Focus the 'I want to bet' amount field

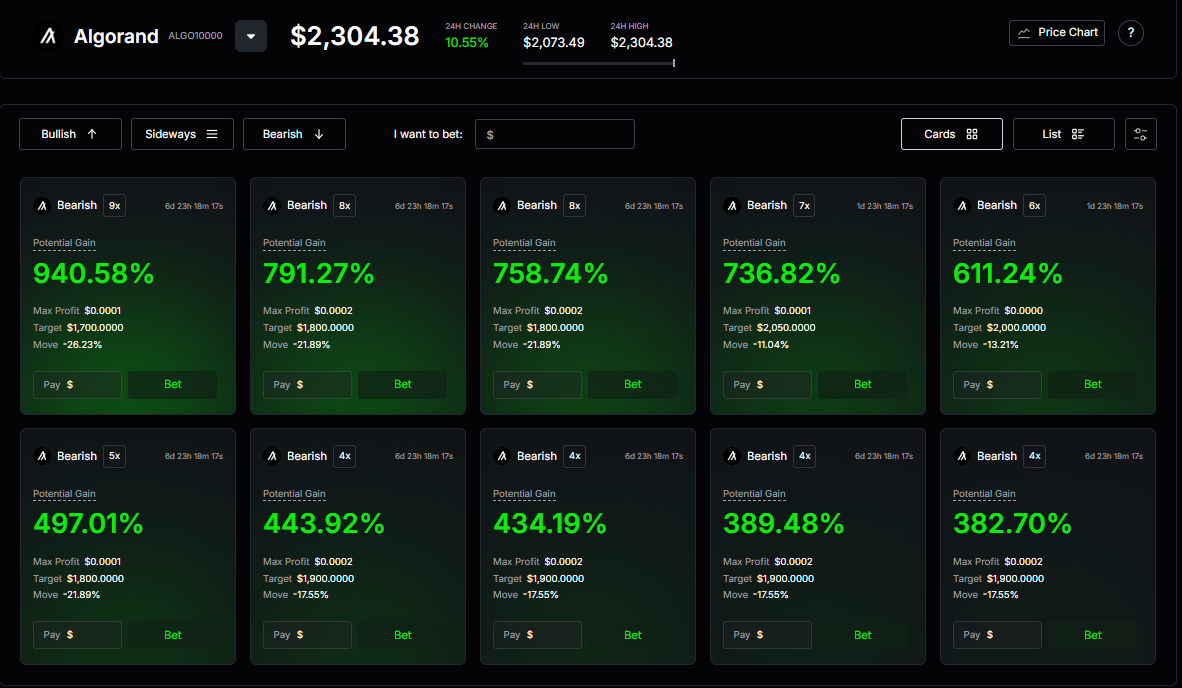click(555, 134)
